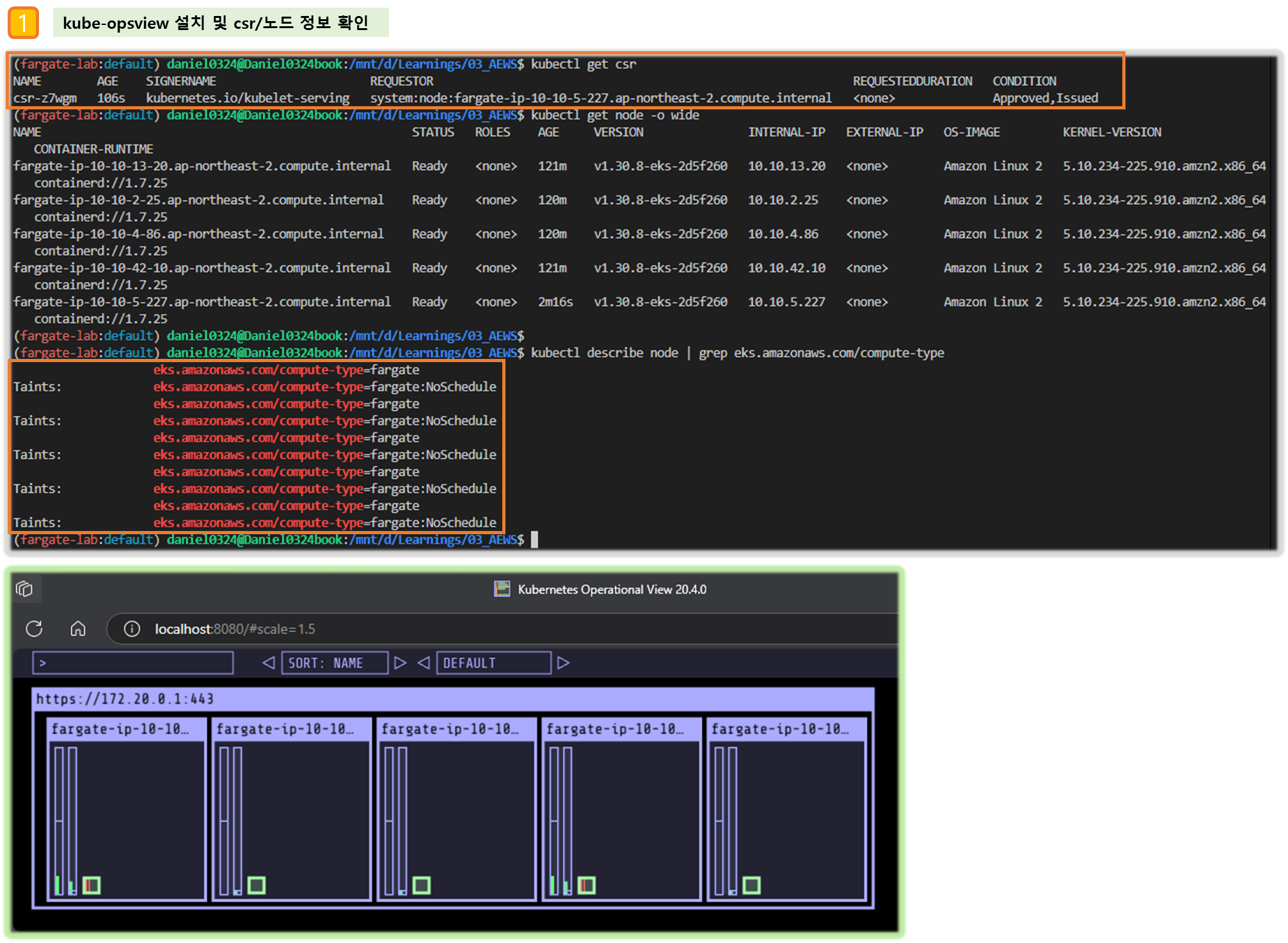Click the left arrow before DEFAULT theme

click(424, 663)
